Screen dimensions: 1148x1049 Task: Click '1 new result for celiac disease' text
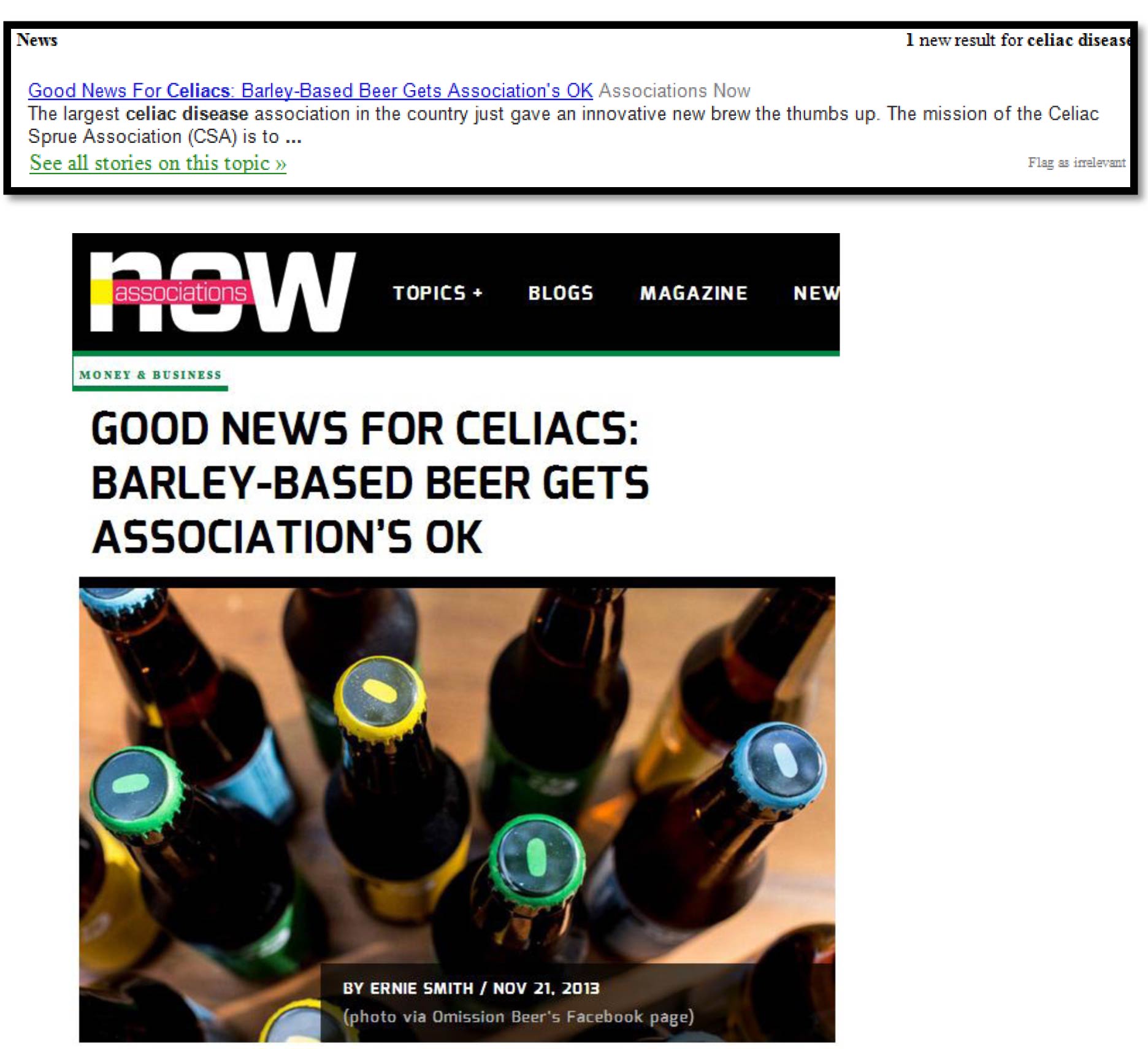click(x=1017, y=40)
